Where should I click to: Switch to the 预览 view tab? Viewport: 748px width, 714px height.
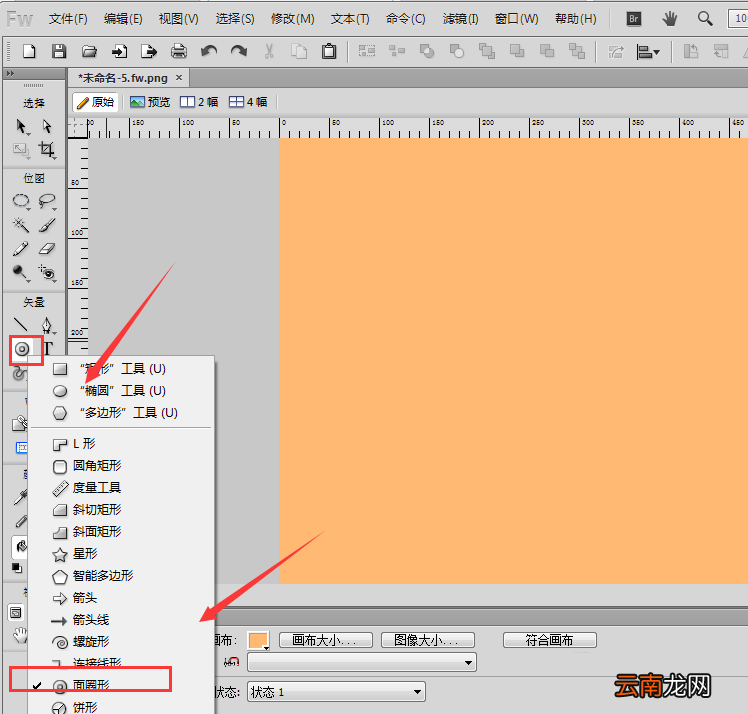[x=150, y=102]
